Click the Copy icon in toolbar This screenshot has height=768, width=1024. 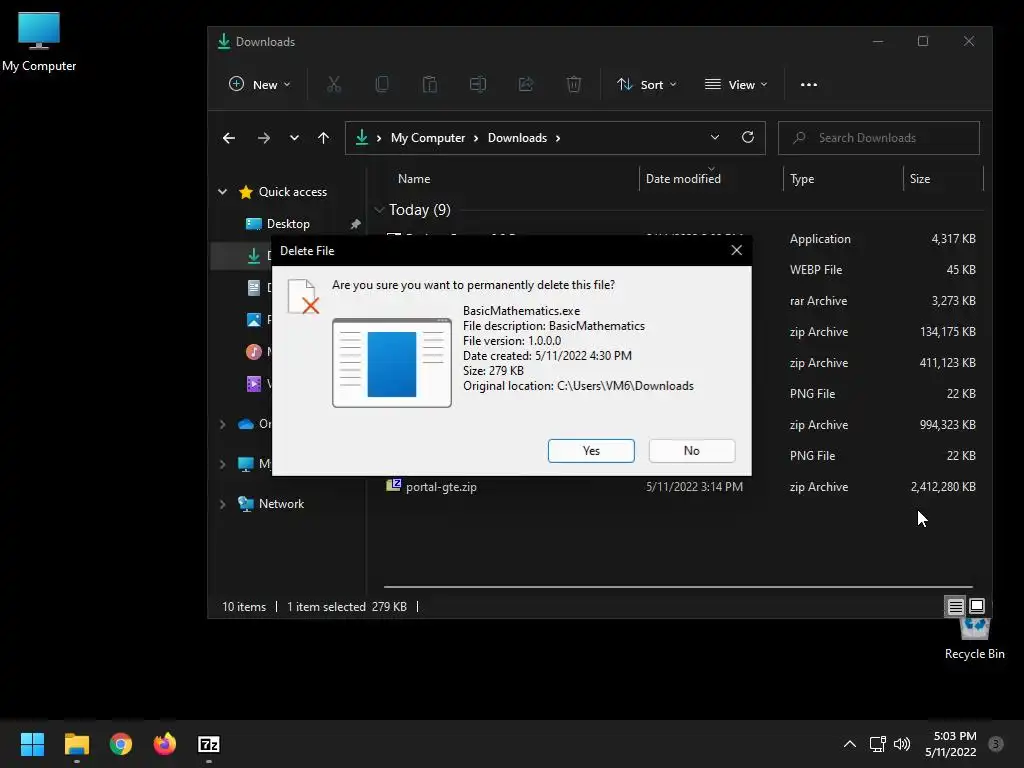pyautogui.click(x=382, y=84)
